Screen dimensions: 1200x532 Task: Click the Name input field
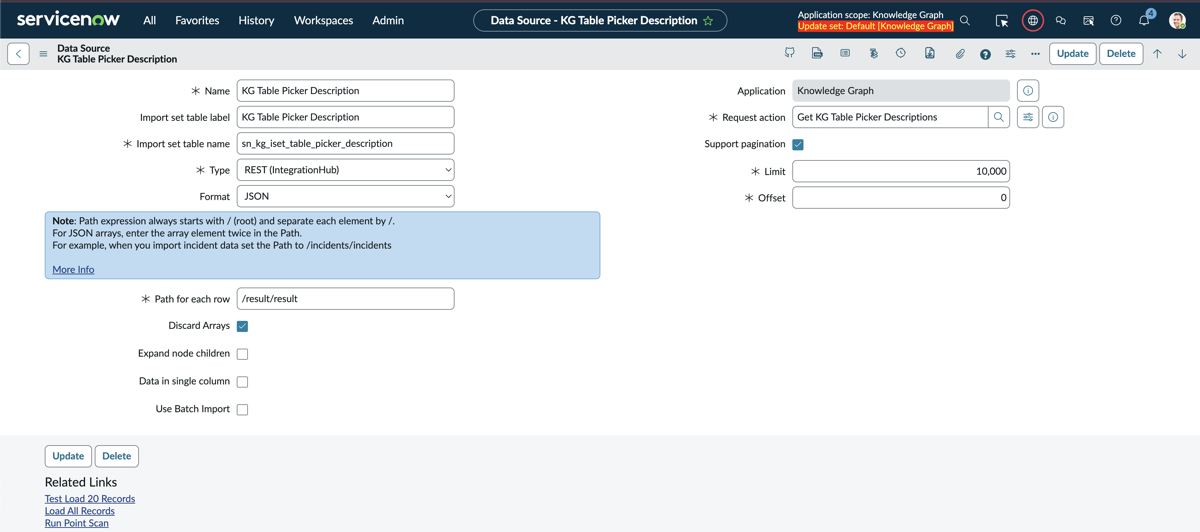coord(345,91)
